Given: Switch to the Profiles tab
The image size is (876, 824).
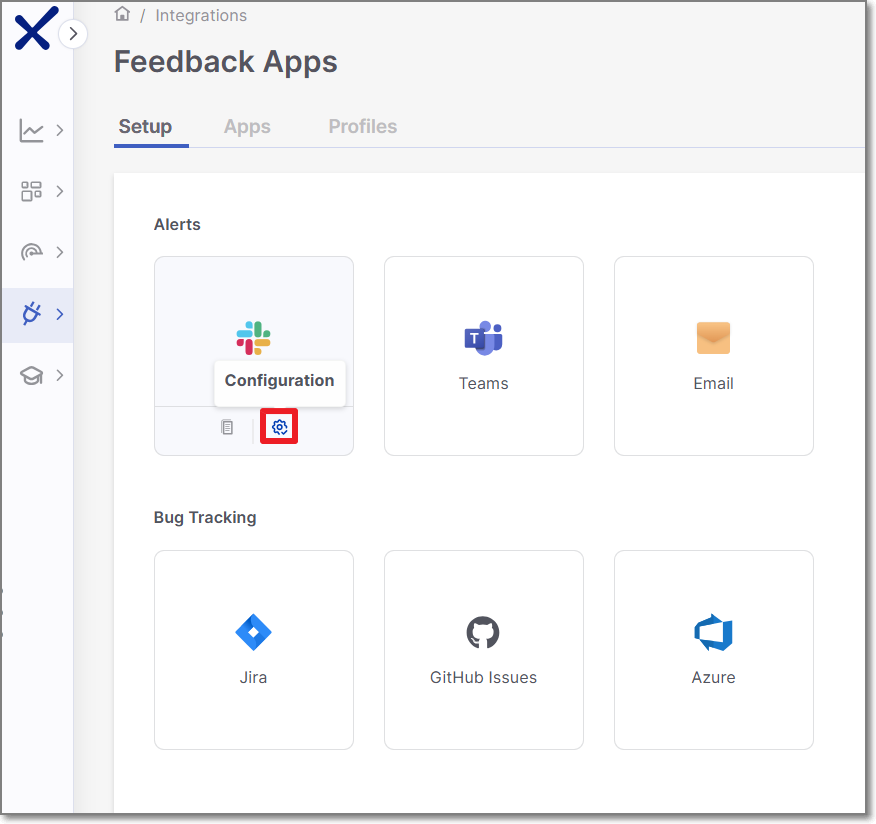Looking at the screenshot, I should (362, 127).
